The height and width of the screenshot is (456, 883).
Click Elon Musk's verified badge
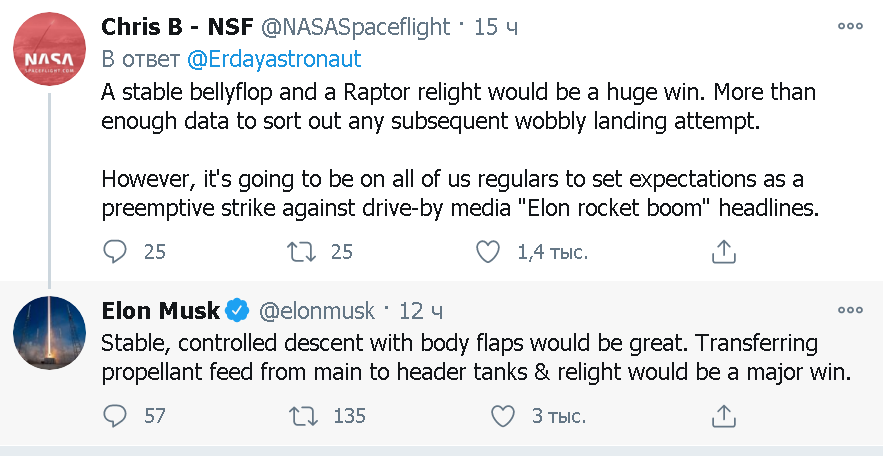237,310
